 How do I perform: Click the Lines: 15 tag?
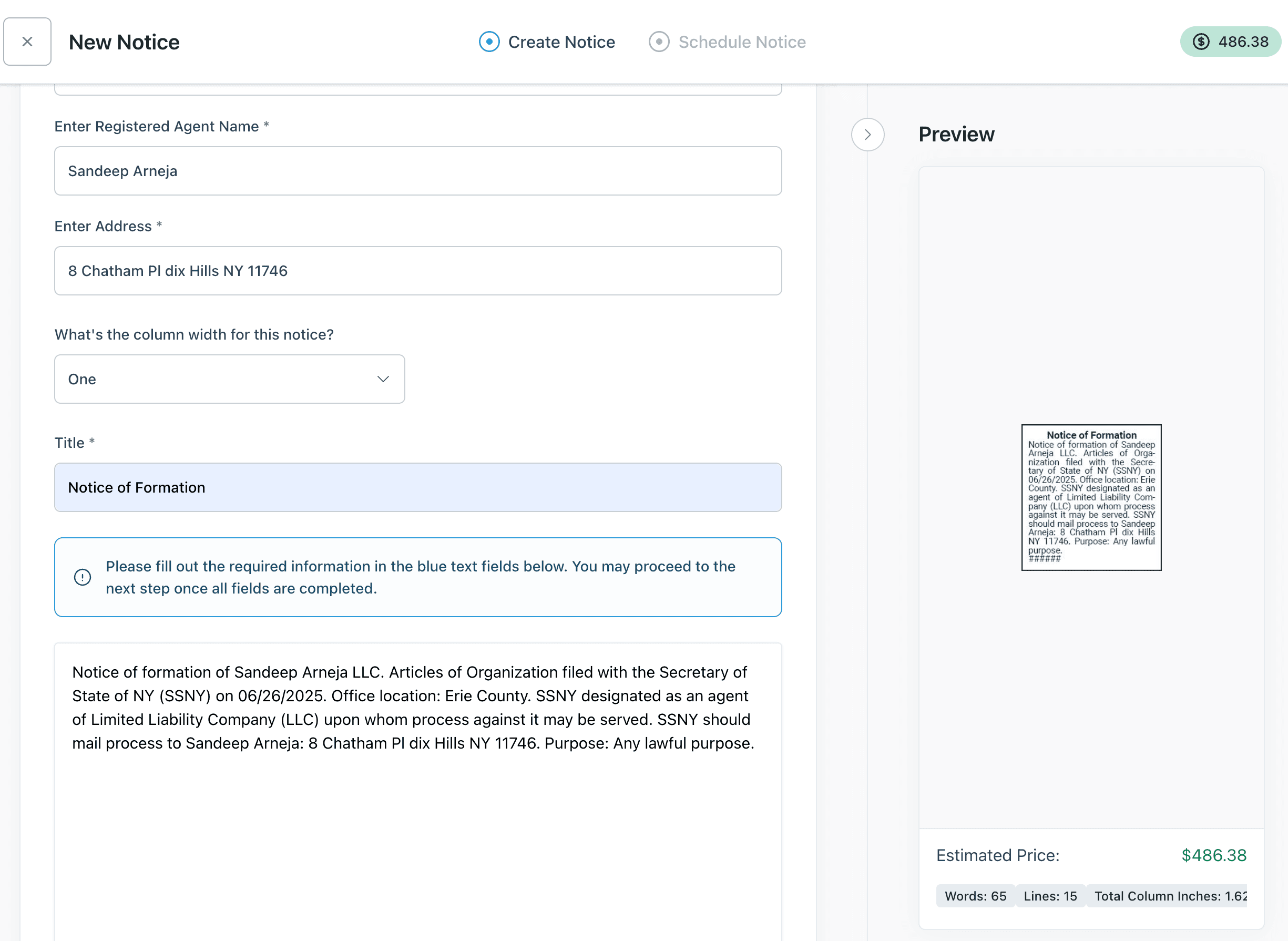click(x=1050, y=896)
